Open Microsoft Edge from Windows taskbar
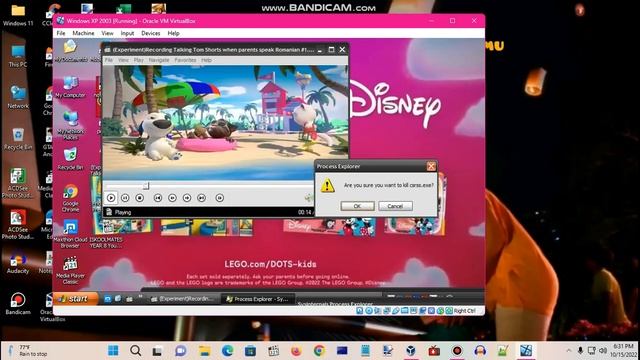 point(227,350)
